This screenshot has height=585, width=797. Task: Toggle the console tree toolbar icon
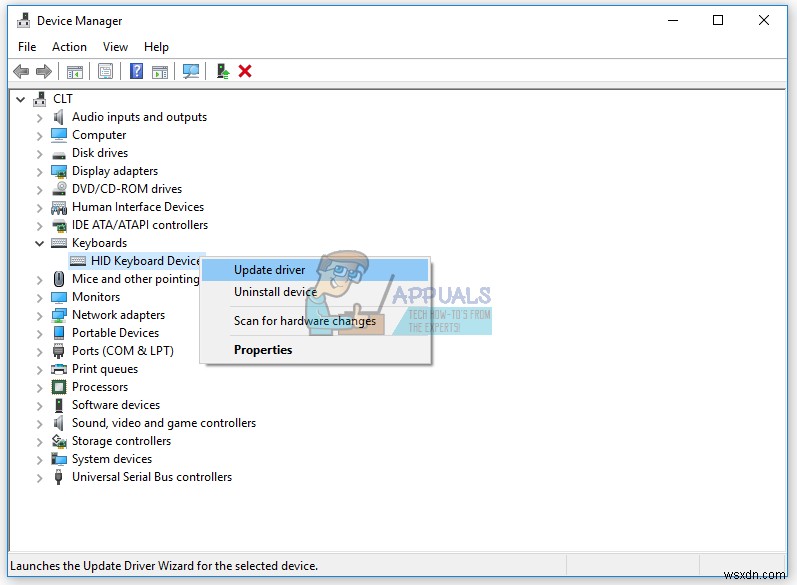(x=75, y=71)
